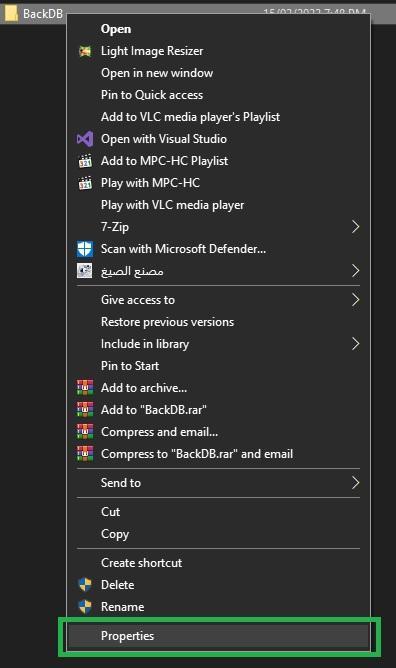Choose Add to MPC-HC Playlist
The width and height of the screenshot is (396, 668).
(218, 161)
